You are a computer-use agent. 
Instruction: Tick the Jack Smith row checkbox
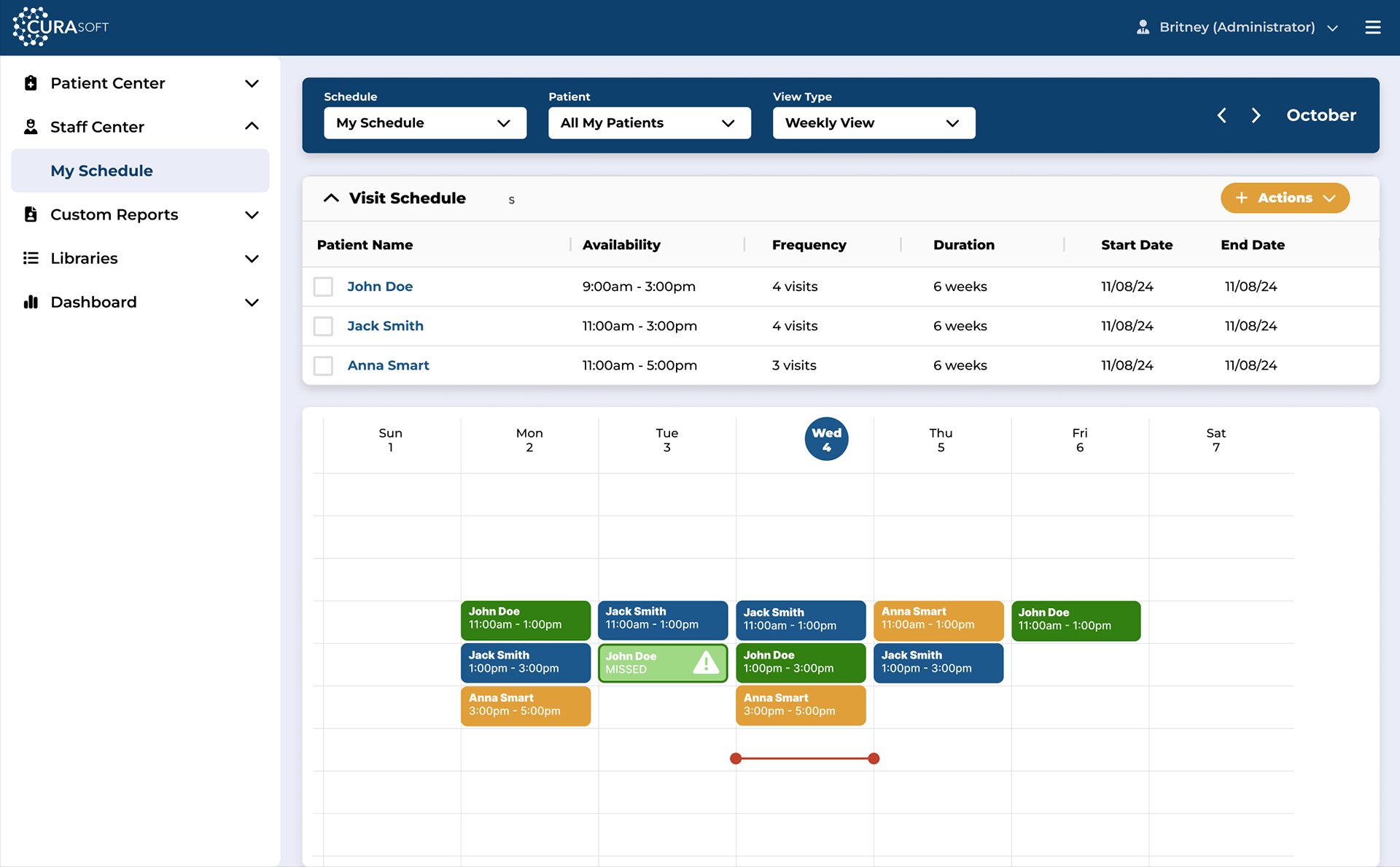pyautogui.click(x=323, y=326)
